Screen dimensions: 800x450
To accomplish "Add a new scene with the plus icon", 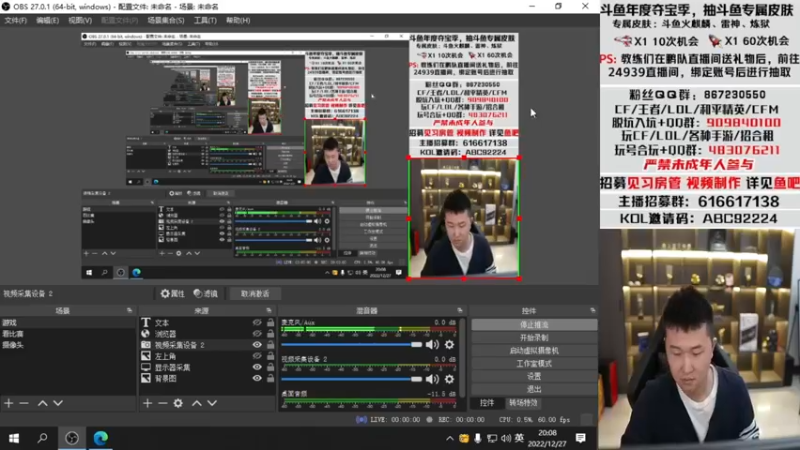I will tap(9, 403).
